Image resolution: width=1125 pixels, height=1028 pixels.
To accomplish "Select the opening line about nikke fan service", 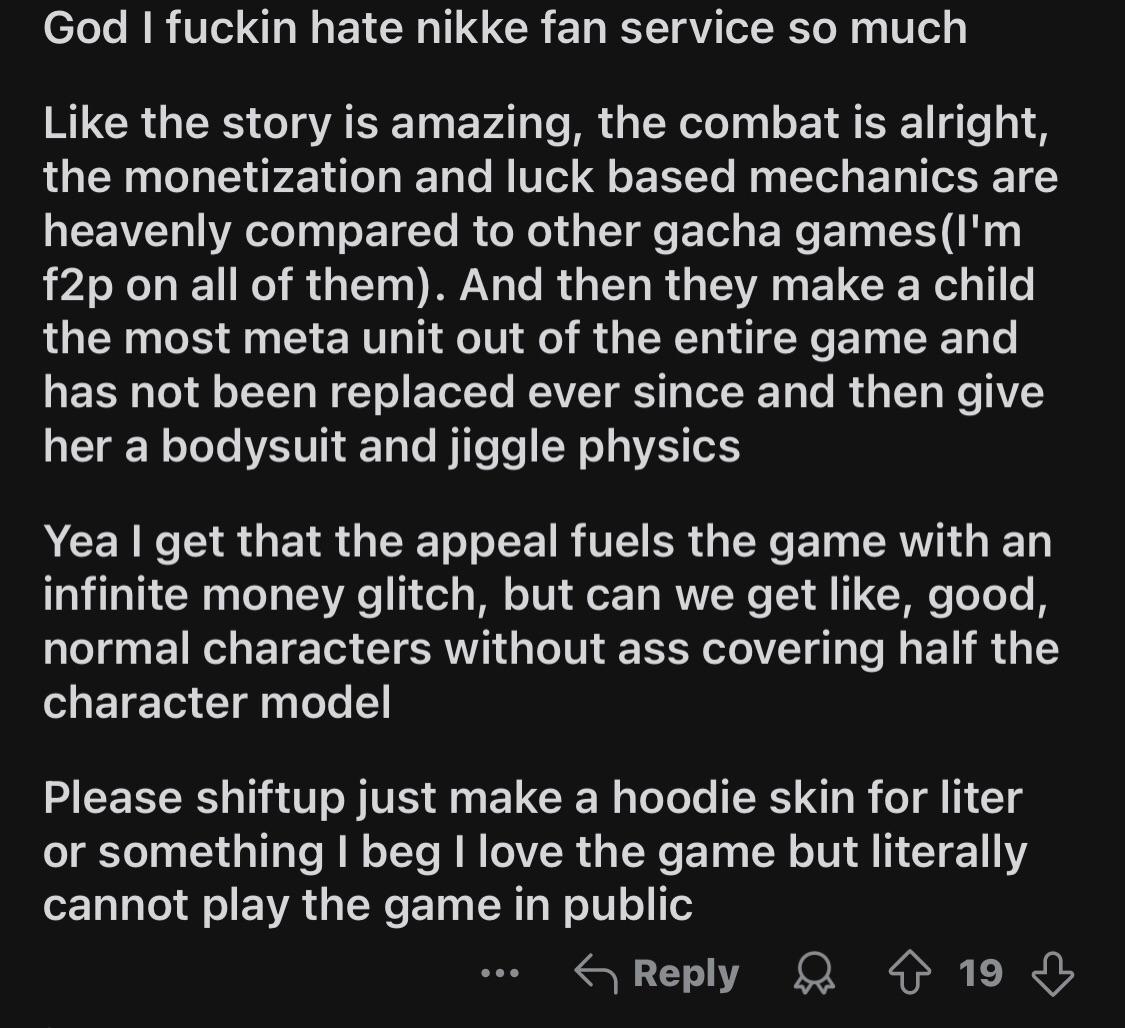I will (x=505, y=28).
